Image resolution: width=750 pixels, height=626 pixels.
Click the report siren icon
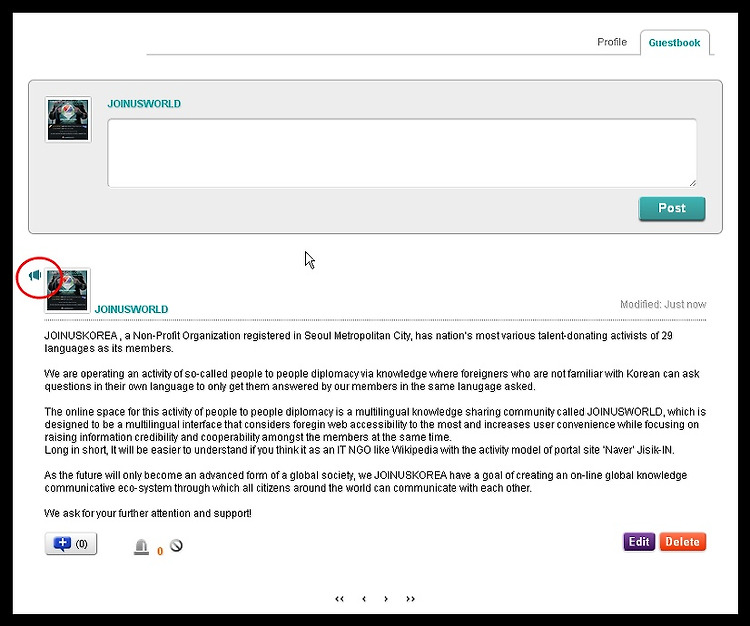141,547
